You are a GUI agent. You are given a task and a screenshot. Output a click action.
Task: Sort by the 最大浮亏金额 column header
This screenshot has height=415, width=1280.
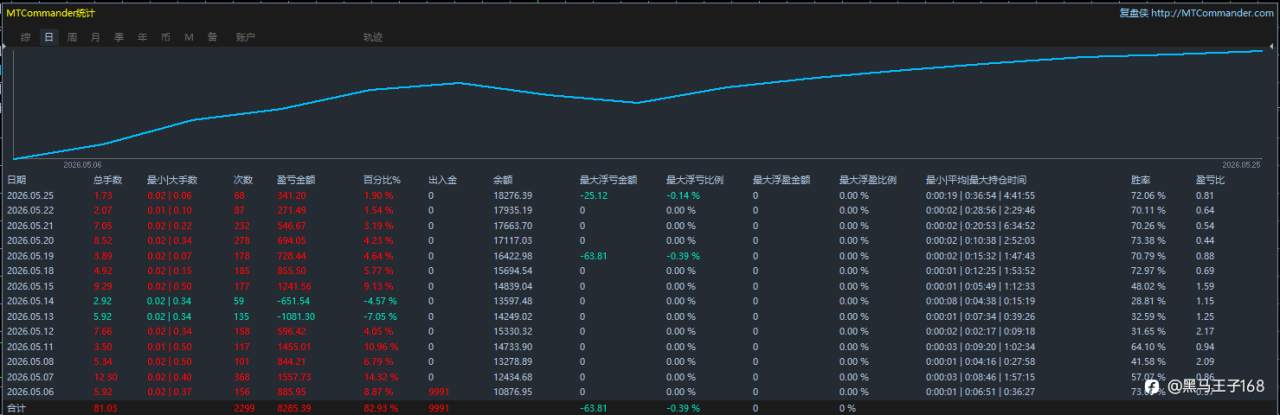click(608, 180)
